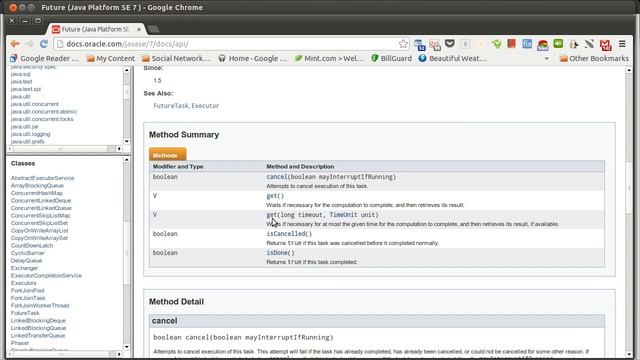Open the AbstractExecutorService class link
The image size is (640, 360).
[42, 178]
